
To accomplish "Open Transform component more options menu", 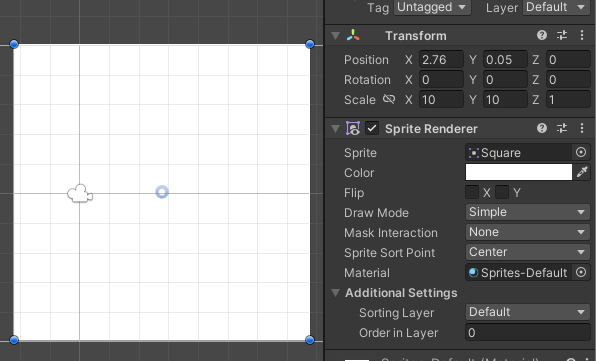I will click(582, 35).
